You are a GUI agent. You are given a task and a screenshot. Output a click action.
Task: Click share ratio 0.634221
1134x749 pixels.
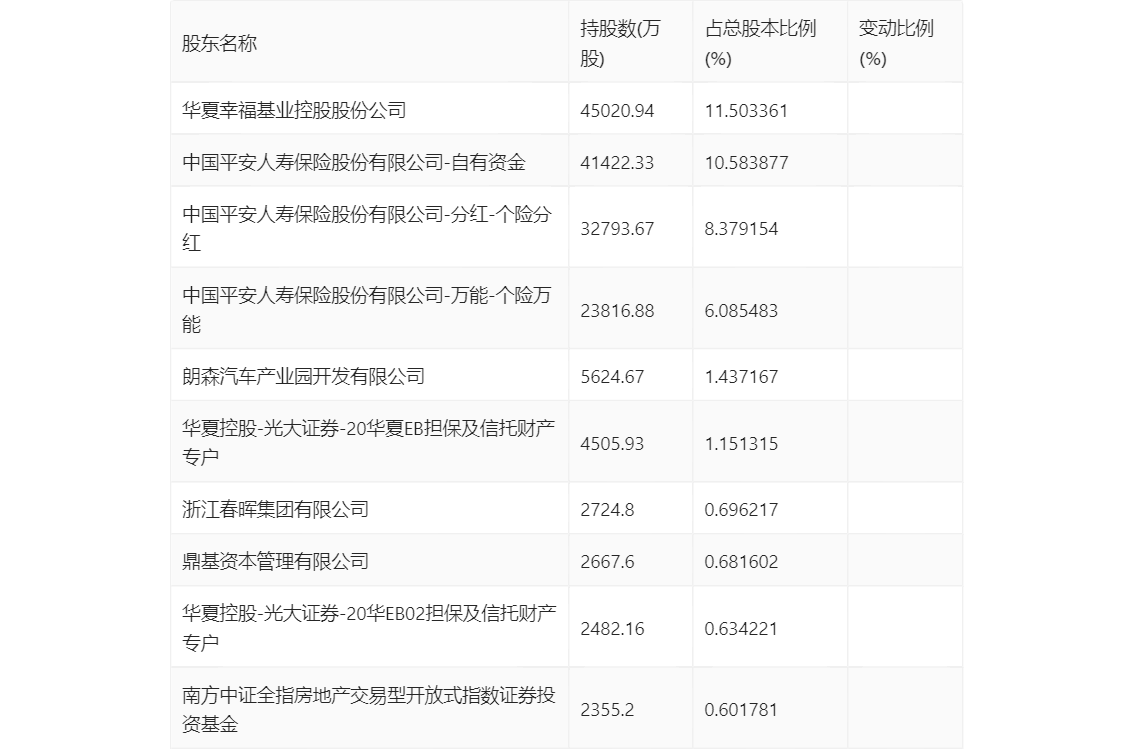(x=741, y=629)
